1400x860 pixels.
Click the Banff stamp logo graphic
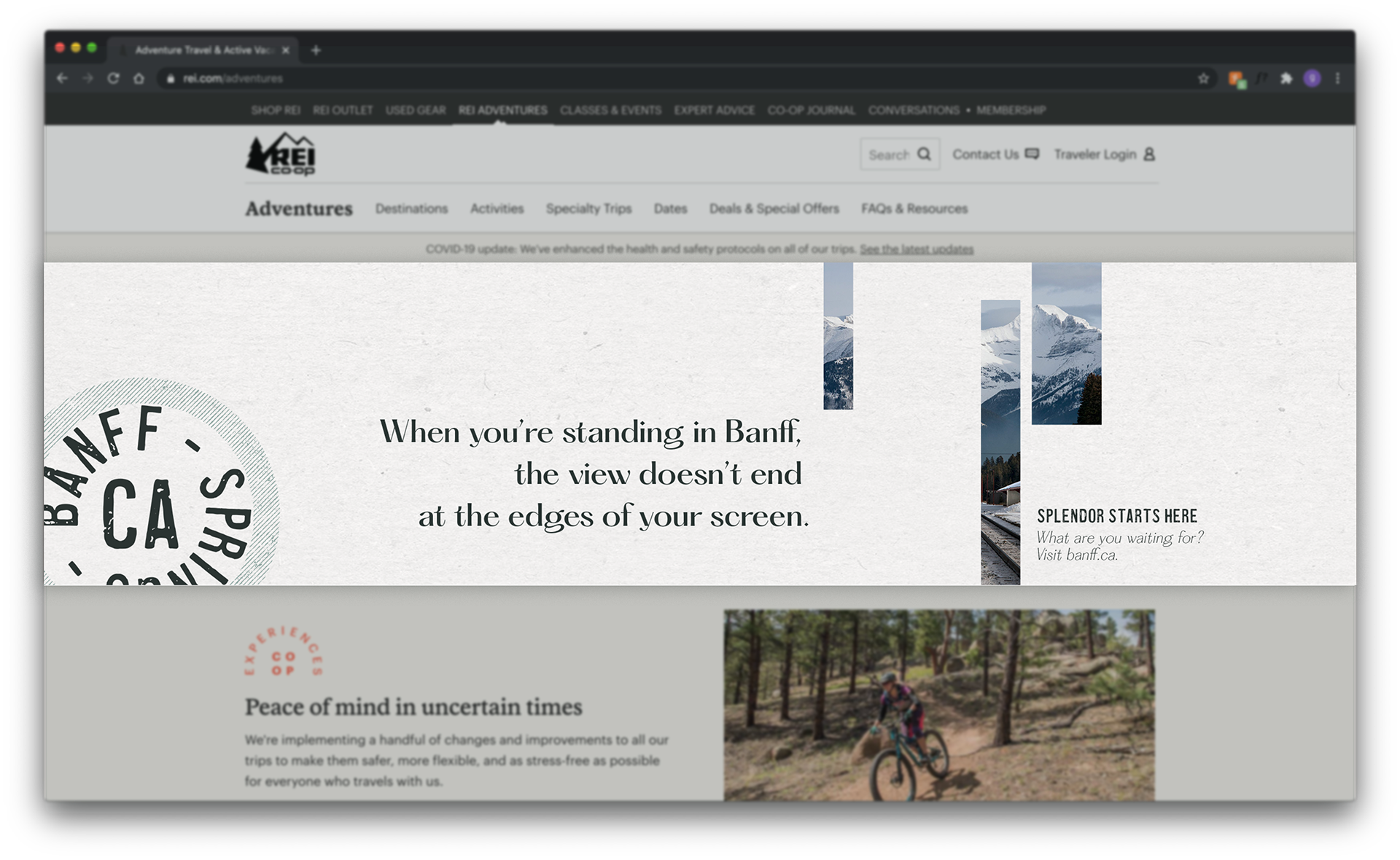tap(160, 482)
